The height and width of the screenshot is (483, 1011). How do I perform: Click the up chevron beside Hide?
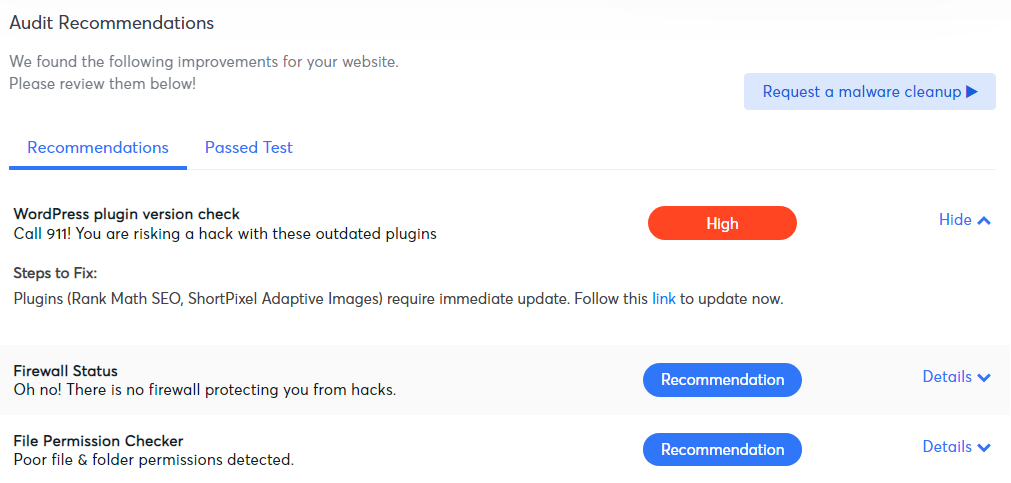point(984,221)
